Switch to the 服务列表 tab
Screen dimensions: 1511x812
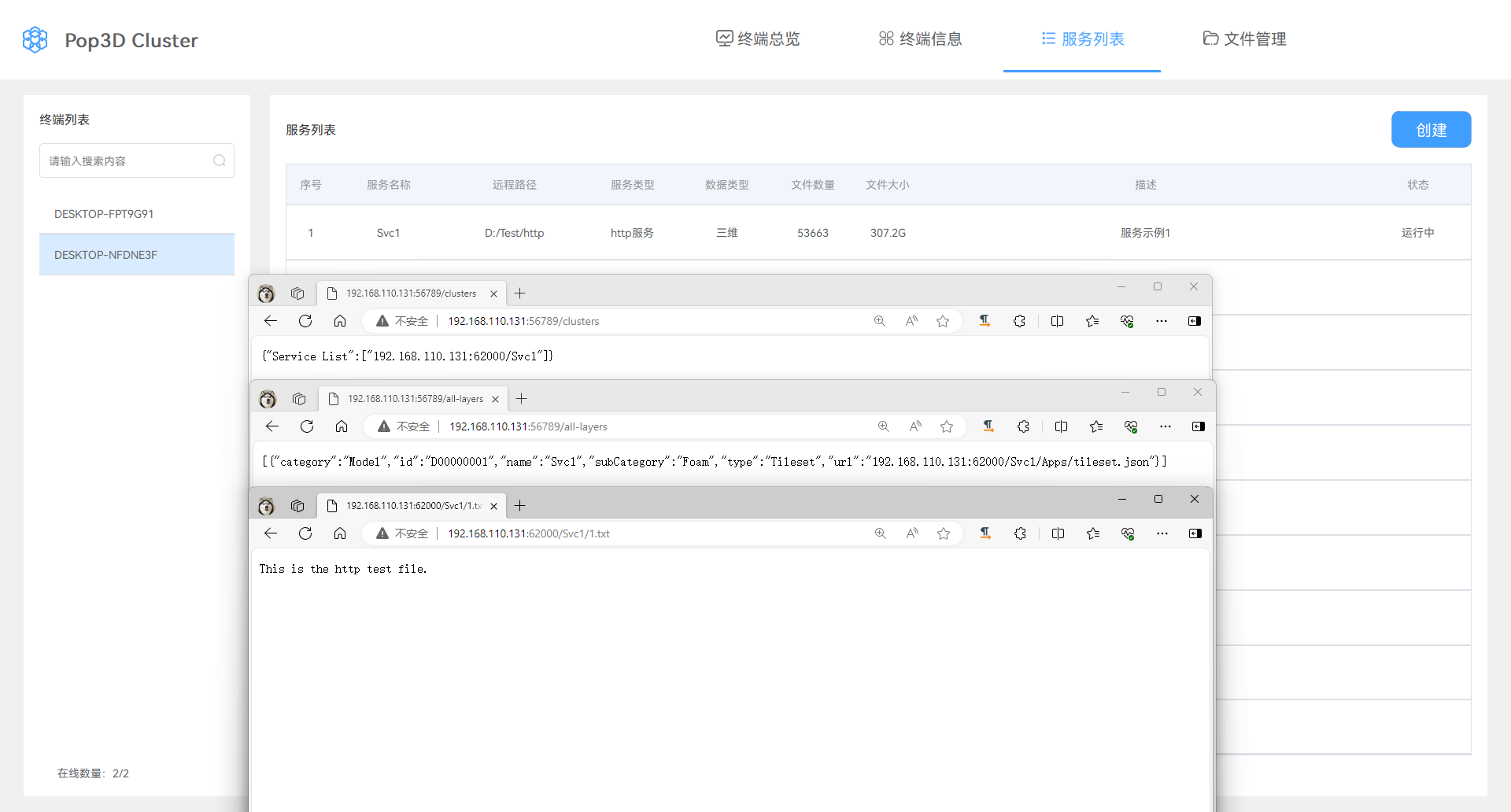pos(1082,39)
